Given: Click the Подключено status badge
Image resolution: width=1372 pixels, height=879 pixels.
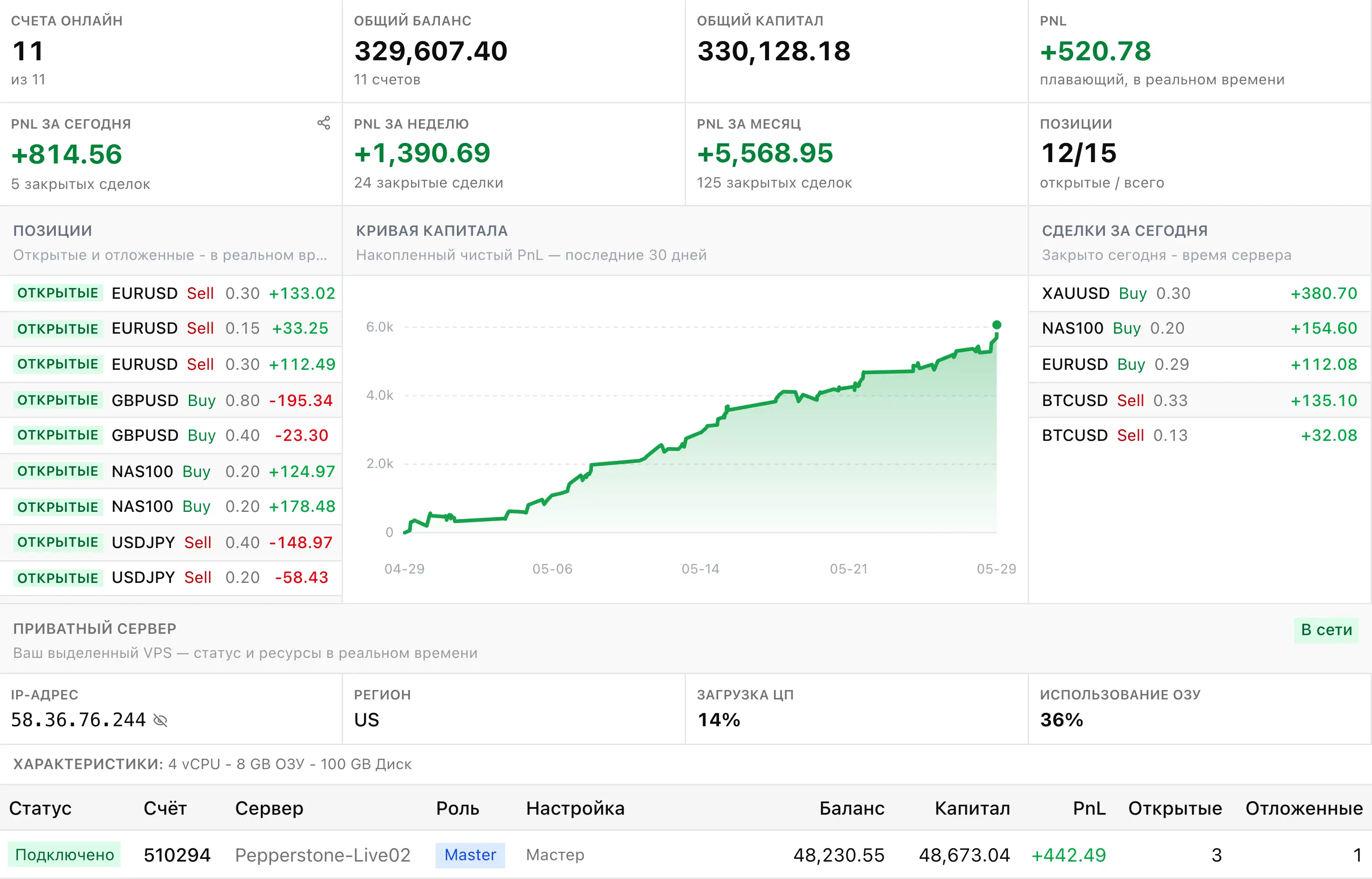Looking at the screenshot, I should point(64,855).
